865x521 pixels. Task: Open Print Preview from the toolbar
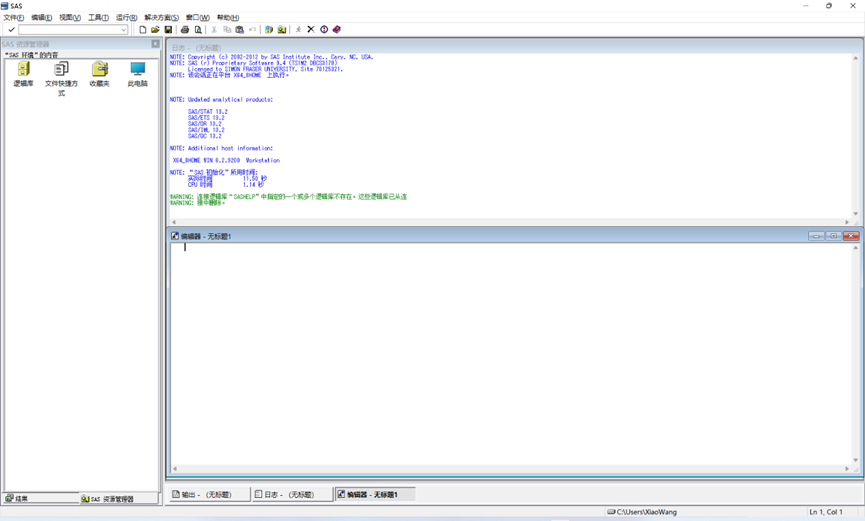(198, 29)
